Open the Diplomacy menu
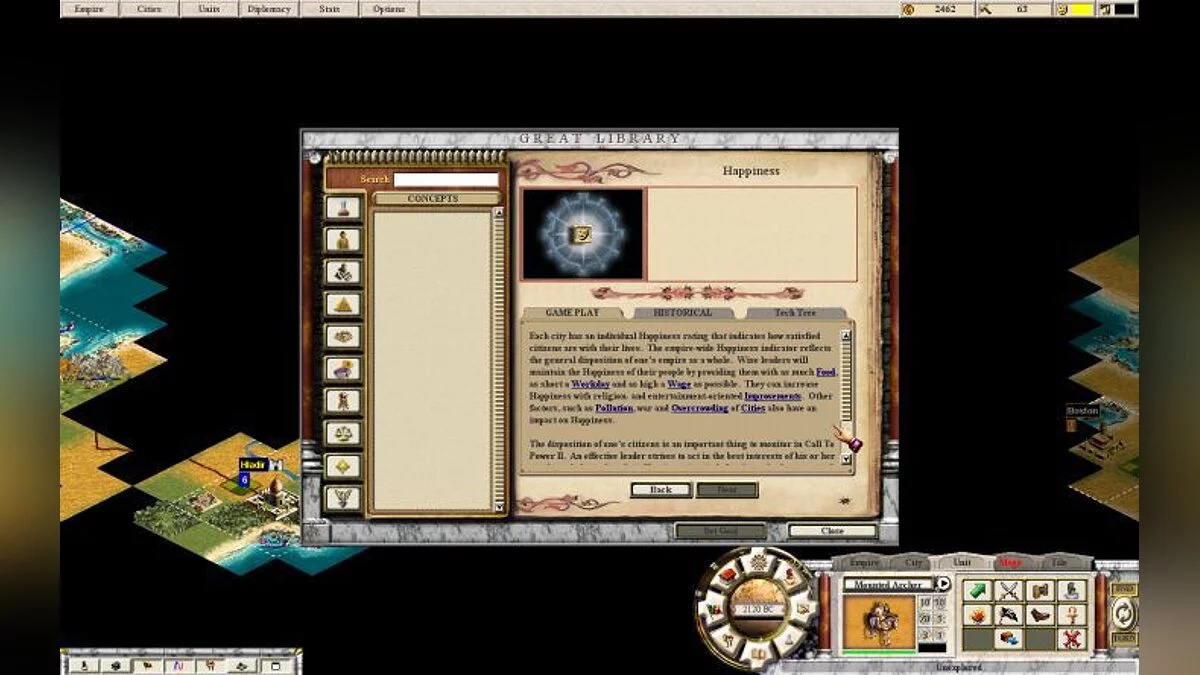The image size is (1200, 675). (269, 9)
